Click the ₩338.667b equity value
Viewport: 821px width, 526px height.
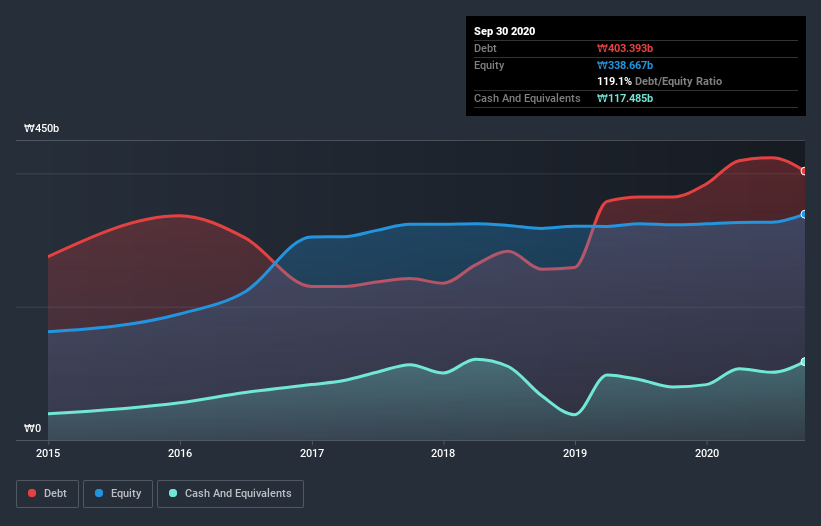625,65
